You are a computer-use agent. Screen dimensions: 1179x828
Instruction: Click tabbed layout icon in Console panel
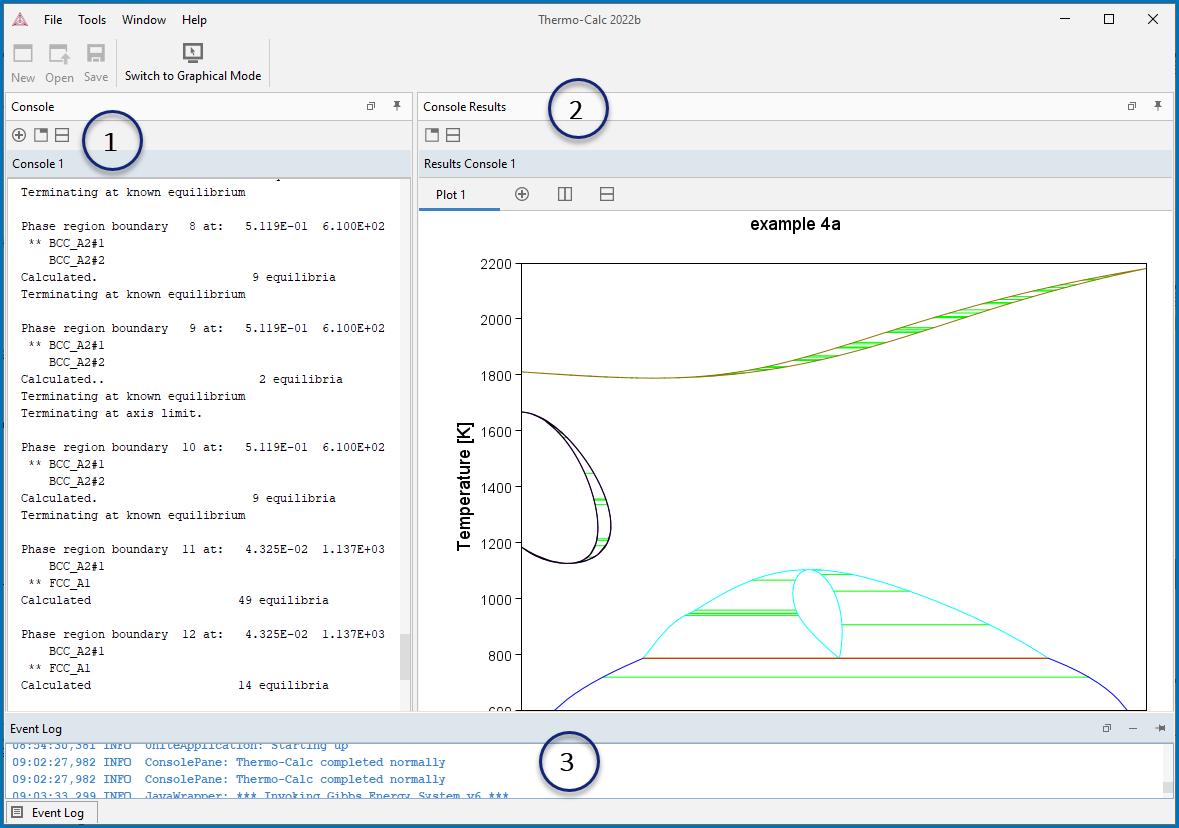point(41,135)
